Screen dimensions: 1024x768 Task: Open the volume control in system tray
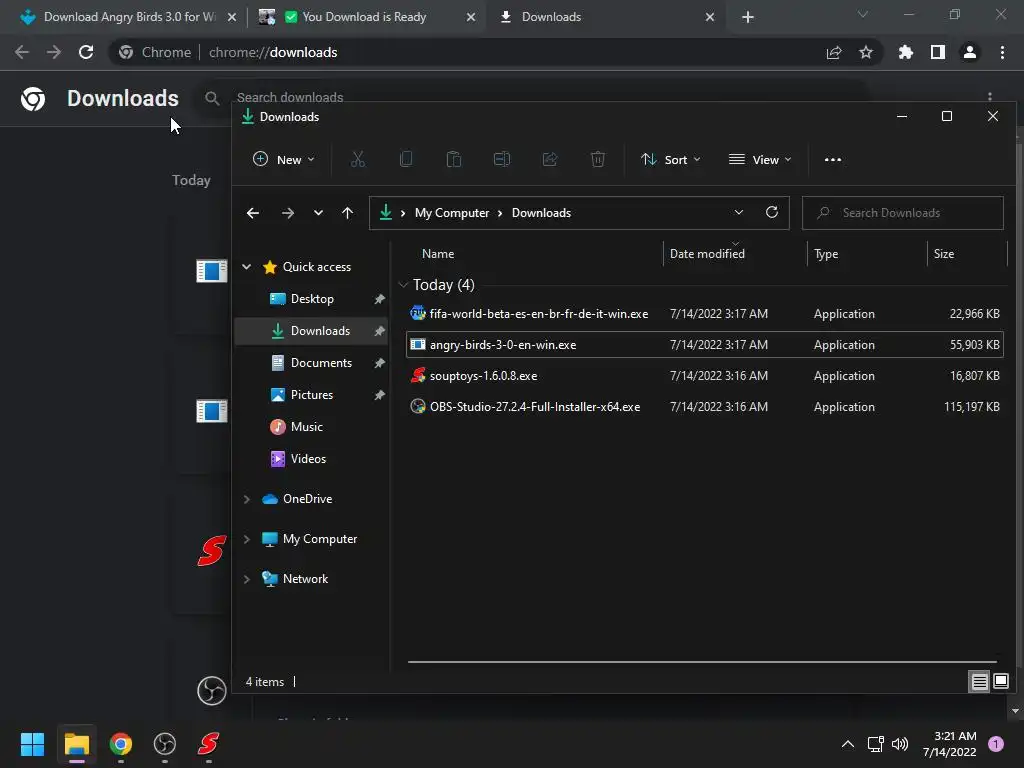coord(900,744)
